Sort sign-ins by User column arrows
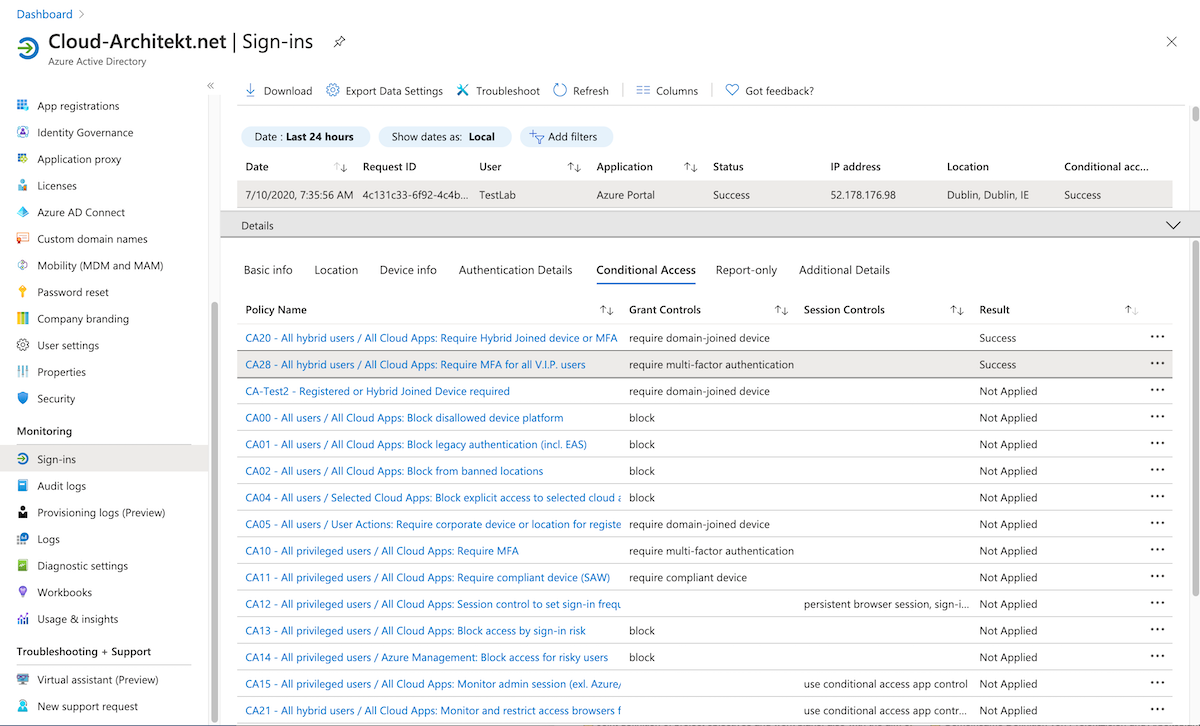The width and height of the screenshot is (1200, 726). 574,167
